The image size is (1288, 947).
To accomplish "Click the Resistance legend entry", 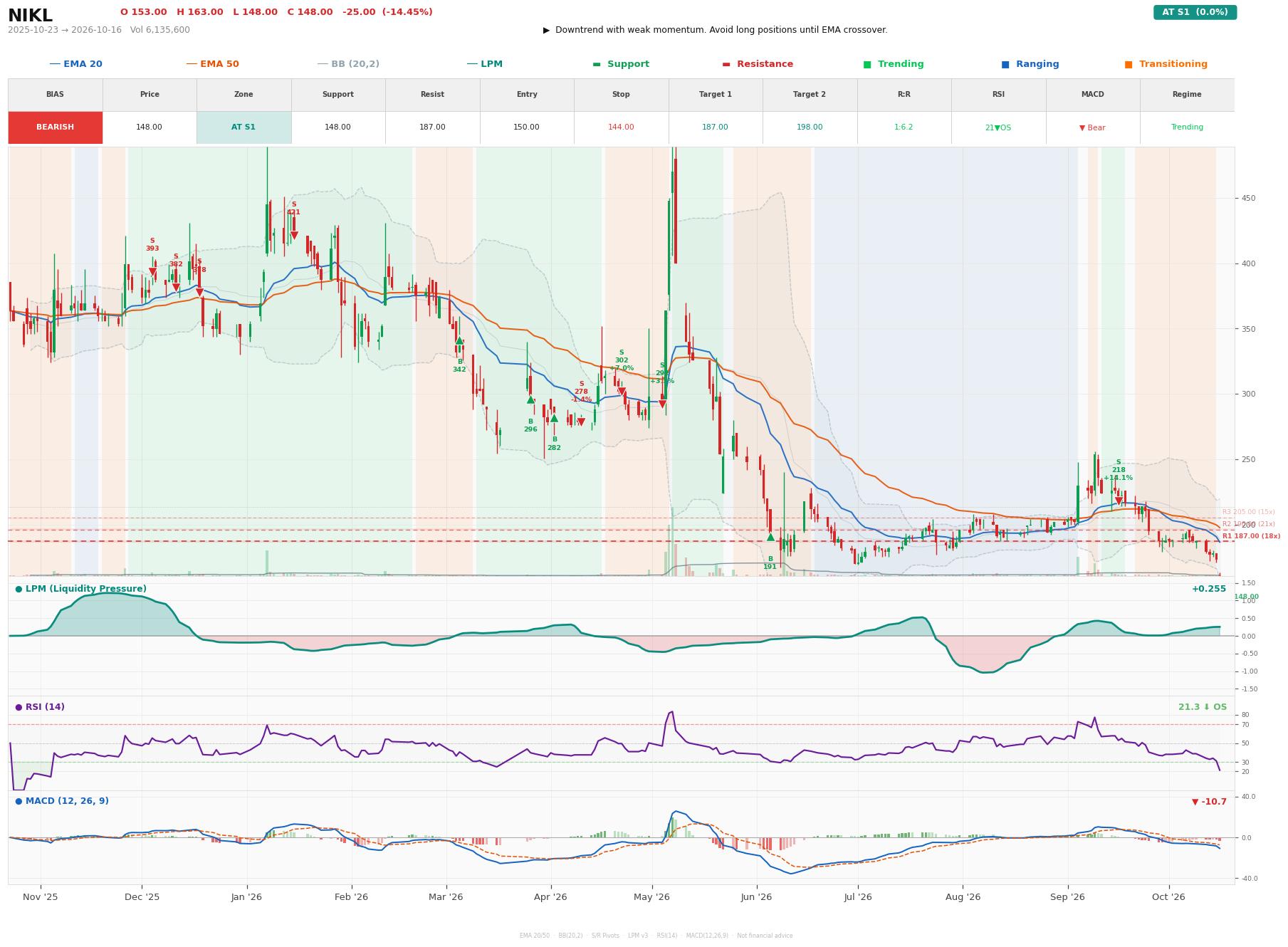I will coord(758,64).
